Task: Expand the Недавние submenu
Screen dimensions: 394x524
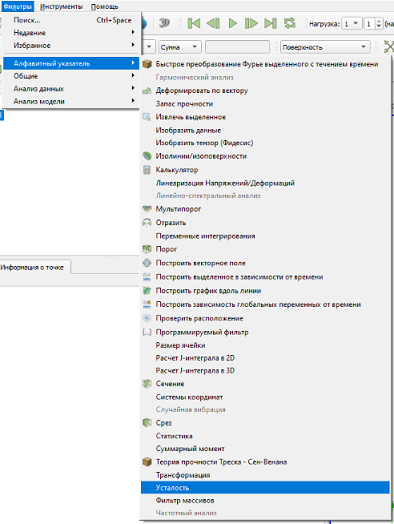Action: (71, 33)
